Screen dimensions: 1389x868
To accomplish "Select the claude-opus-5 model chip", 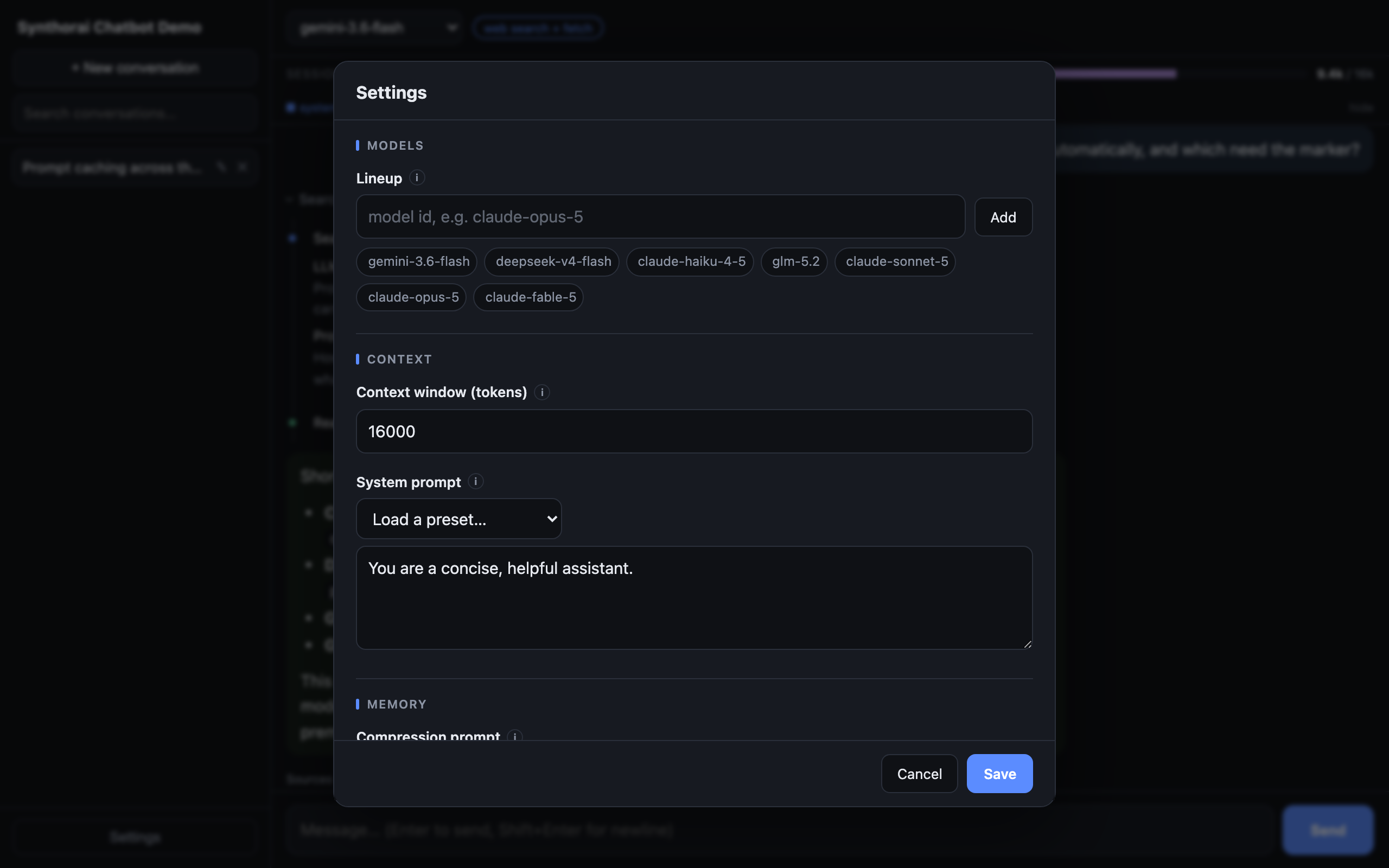I will (411, 297).
